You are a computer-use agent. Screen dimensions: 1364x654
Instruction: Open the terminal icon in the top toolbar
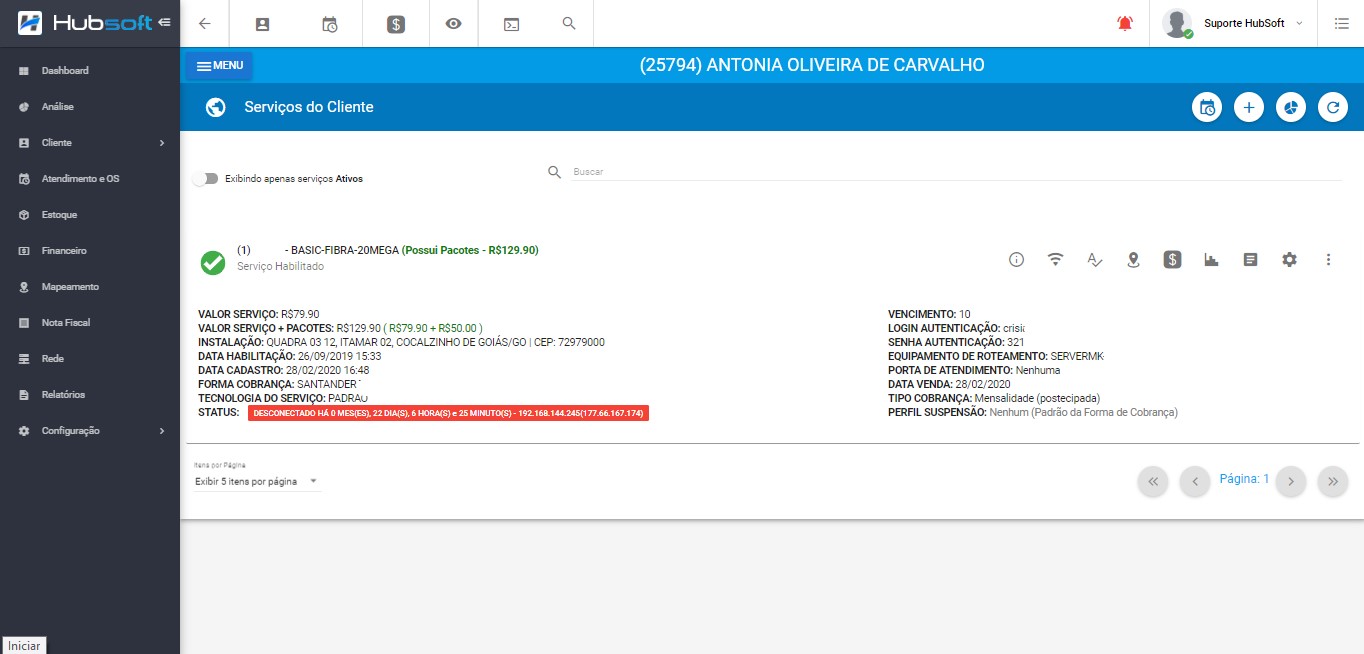coord(511,24)
